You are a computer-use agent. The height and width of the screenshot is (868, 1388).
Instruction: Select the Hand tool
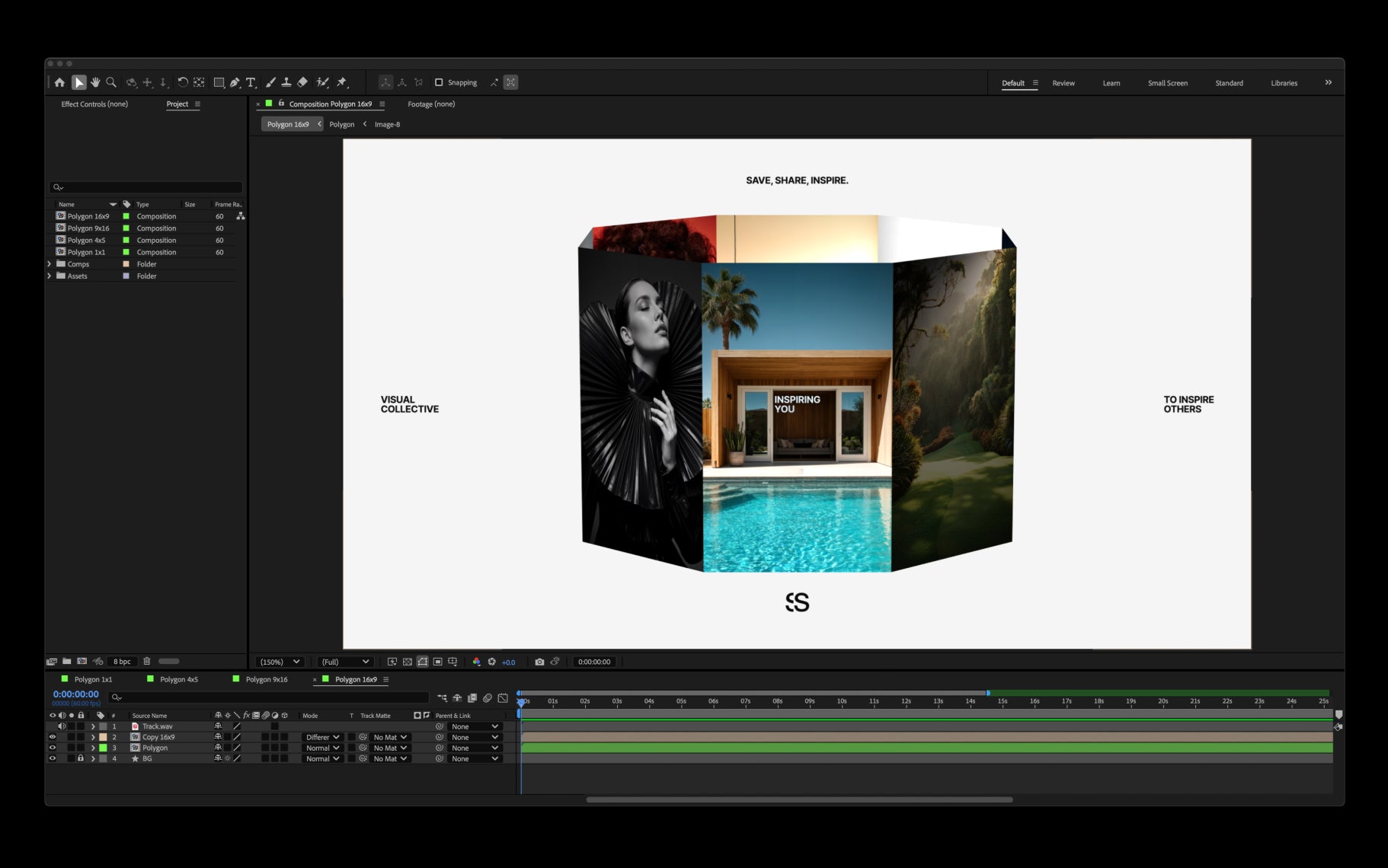tap(95, 82)
